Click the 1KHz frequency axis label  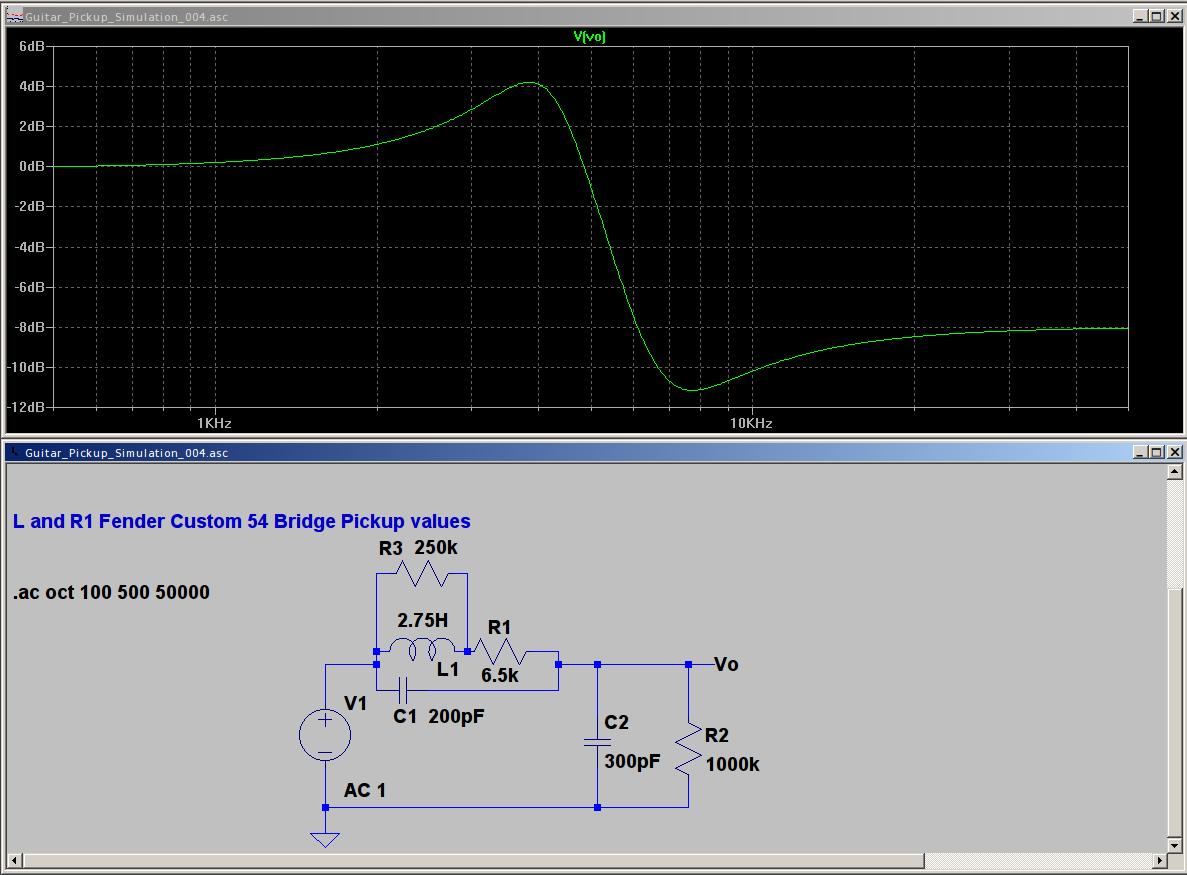[x=214, y=423]
